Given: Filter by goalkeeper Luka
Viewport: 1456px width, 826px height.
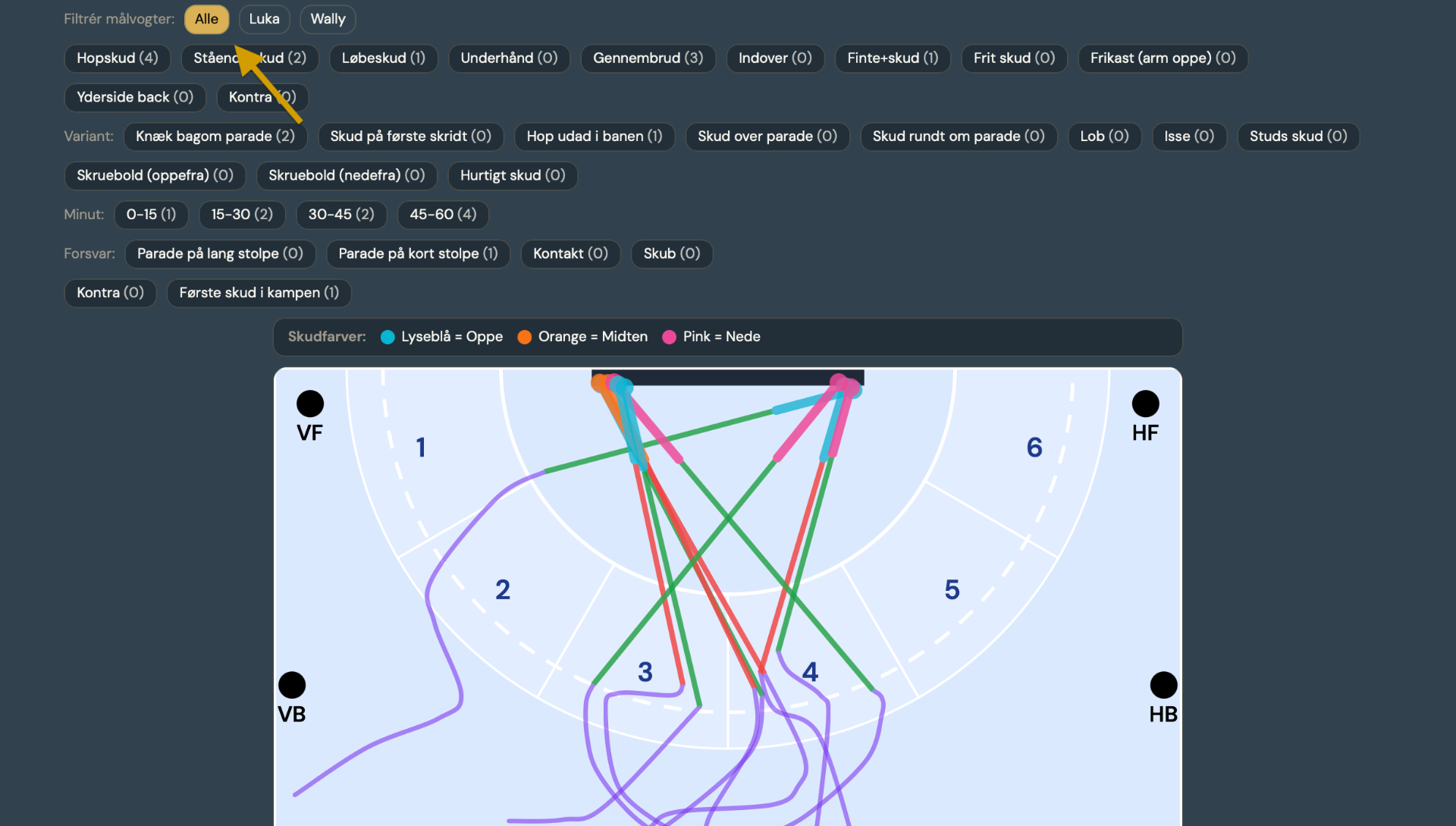Looking at the screenshot, I should tap(264, 19).
